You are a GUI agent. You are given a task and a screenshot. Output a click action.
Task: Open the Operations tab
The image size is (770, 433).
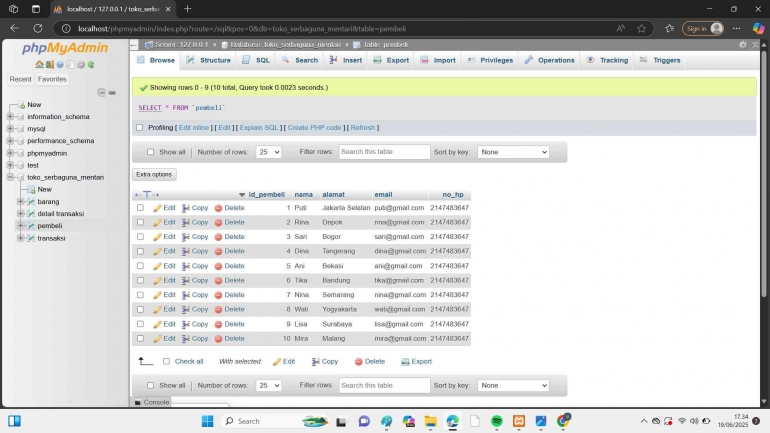(550, 60)
